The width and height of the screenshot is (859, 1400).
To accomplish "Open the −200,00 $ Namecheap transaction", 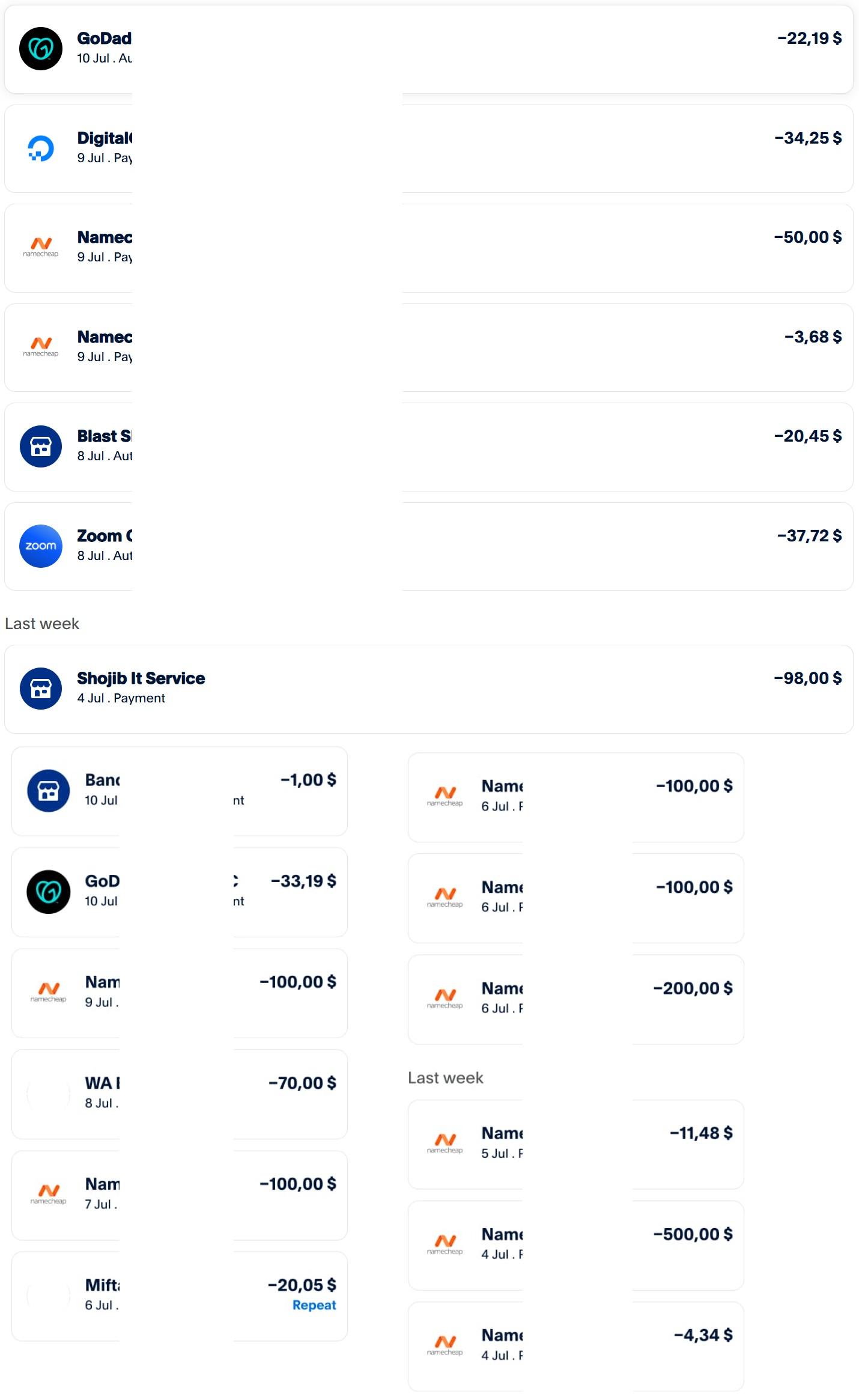I will pyautogui.click(x=576, y=1000).
